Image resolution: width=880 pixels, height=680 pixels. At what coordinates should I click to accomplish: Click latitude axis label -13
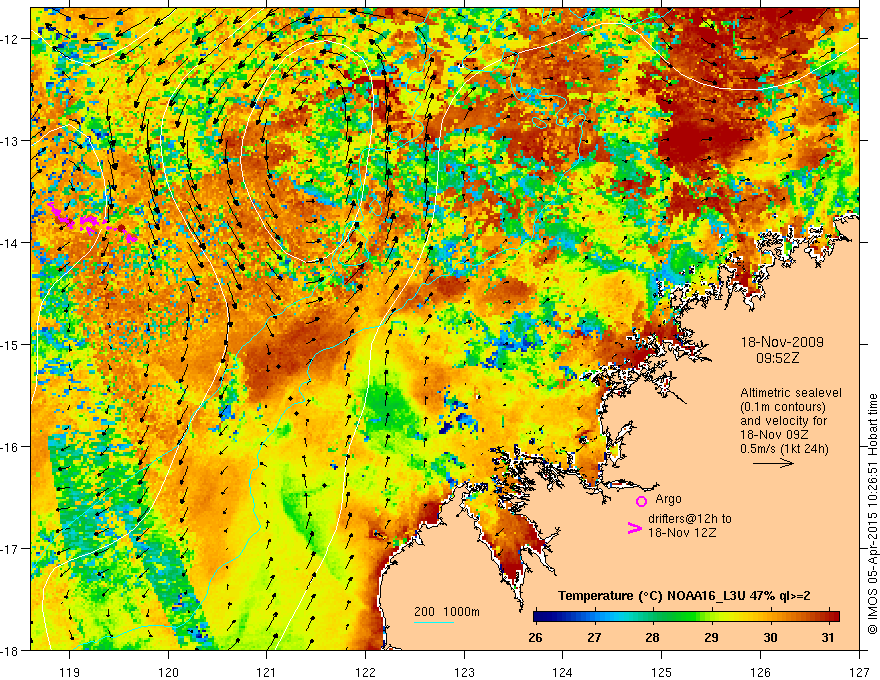coord(10,141)
